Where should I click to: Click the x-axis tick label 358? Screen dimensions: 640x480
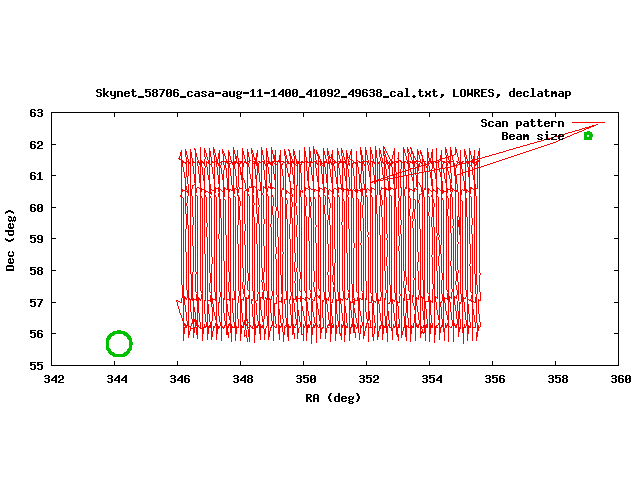coord(558,379)
